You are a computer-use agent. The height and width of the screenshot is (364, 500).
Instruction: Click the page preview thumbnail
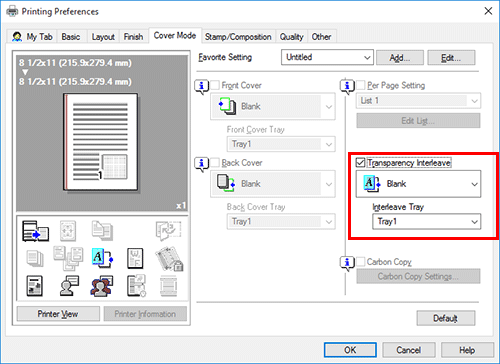tap(101, 142)
